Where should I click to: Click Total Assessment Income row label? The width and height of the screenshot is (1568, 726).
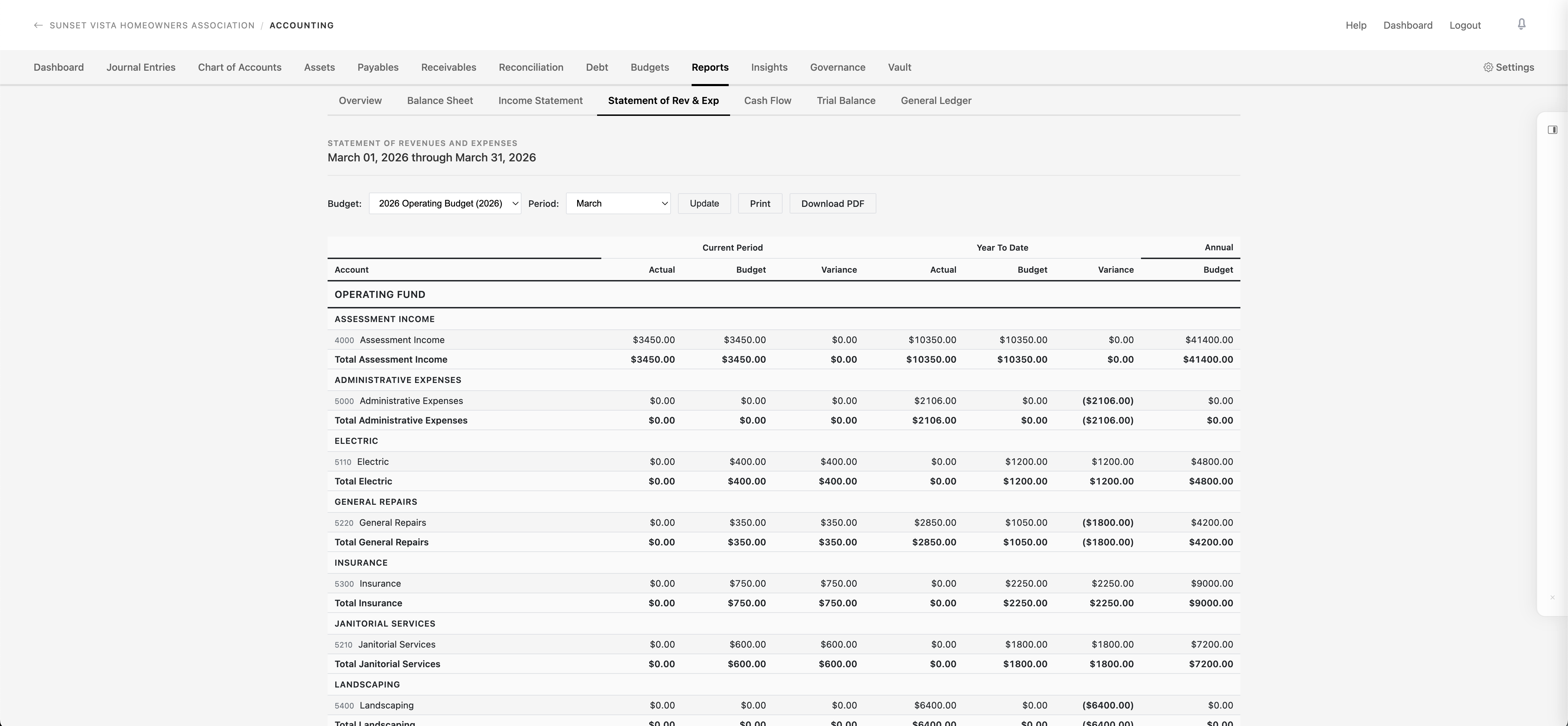(x=391, y=359)
